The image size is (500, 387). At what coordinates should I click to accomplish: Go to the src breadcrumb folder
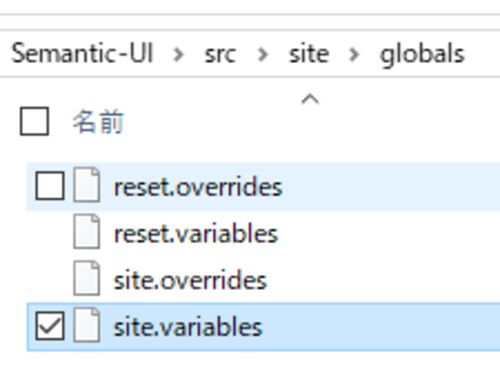(x=220, y=54)
